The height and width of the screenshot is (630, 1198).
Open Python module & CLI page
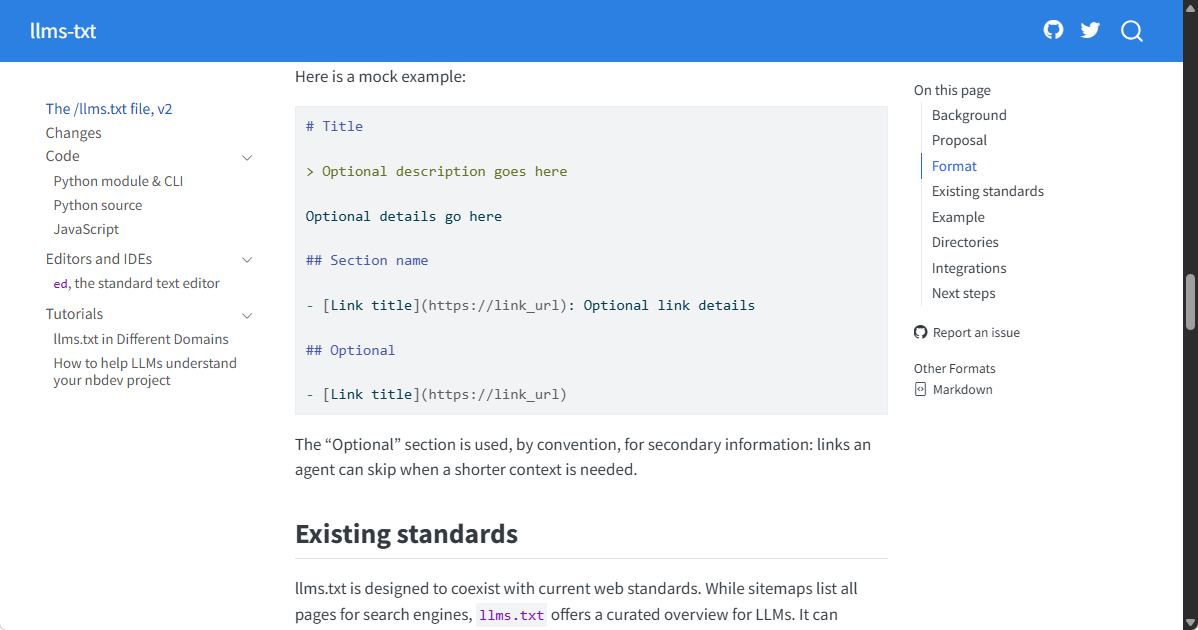(118, 181)
